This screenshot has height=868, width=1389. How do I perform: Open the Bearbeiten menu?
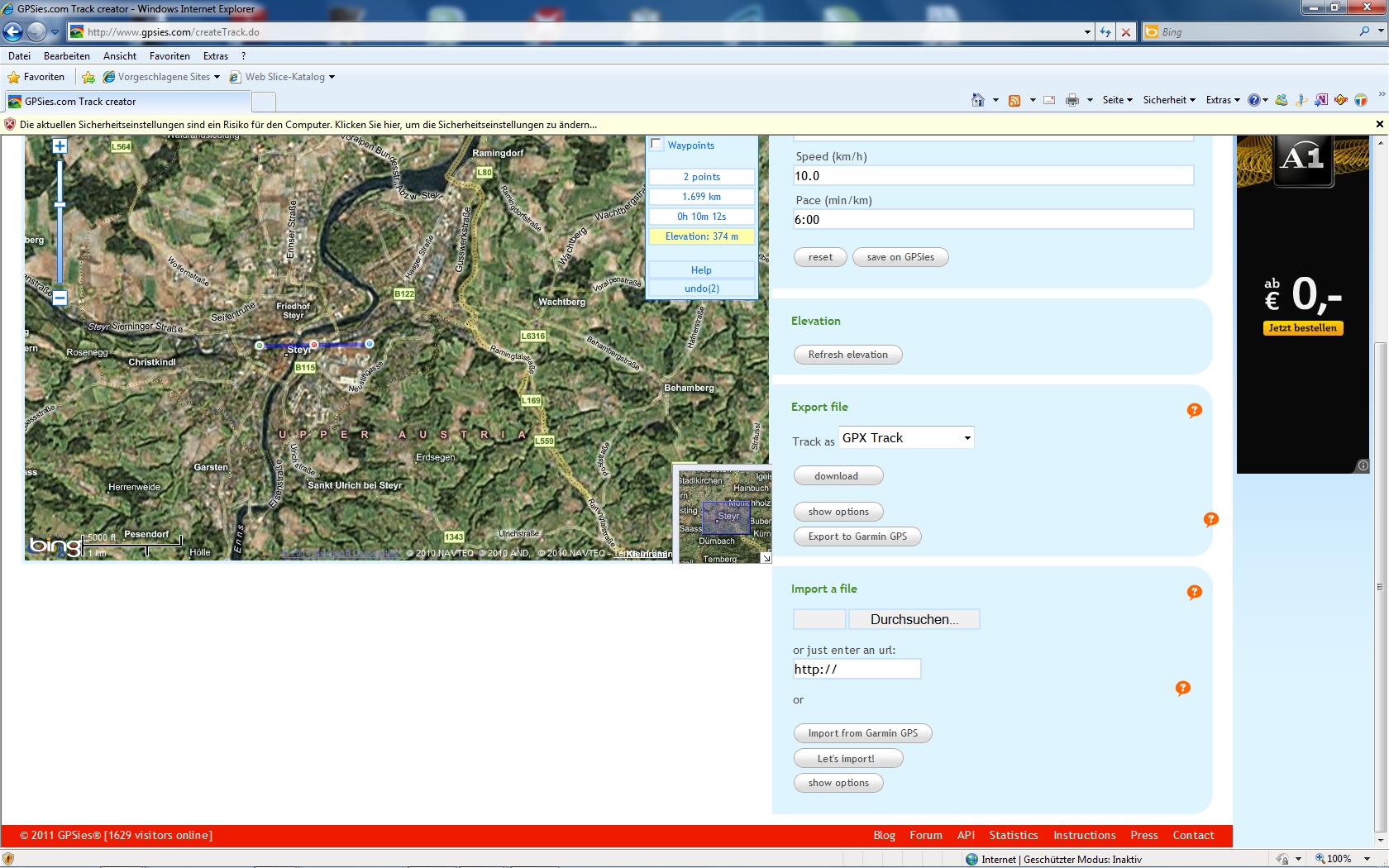click(x=67, y=56)
